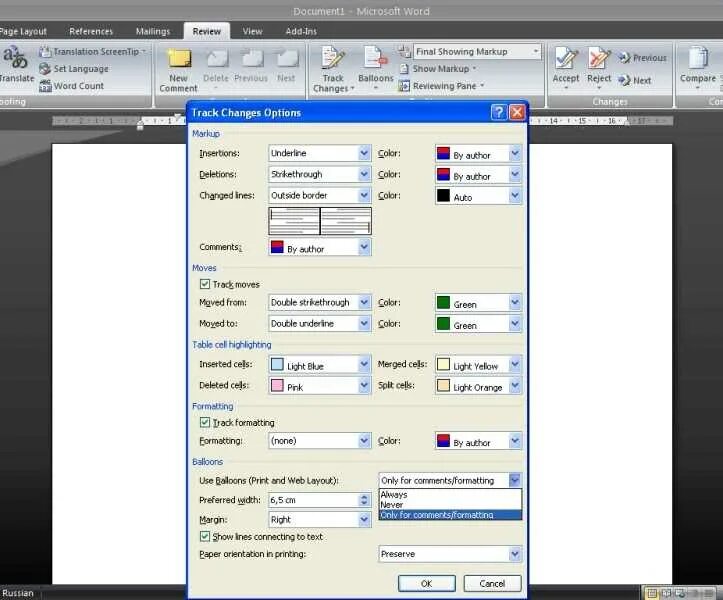Image resolution: width=723 pixels, height=600 pixels.
Task: Open Show Markup menu
Action: click(438, 69)
